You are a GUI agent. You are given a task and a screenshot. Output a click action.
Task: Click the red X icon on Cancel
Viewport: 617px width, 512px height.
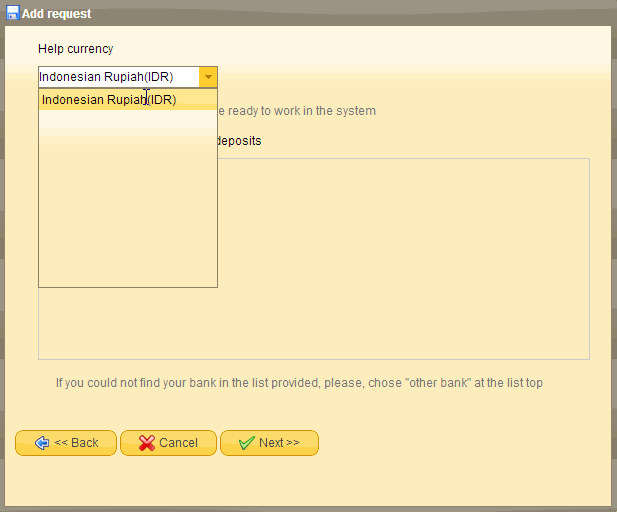(147, 443)
